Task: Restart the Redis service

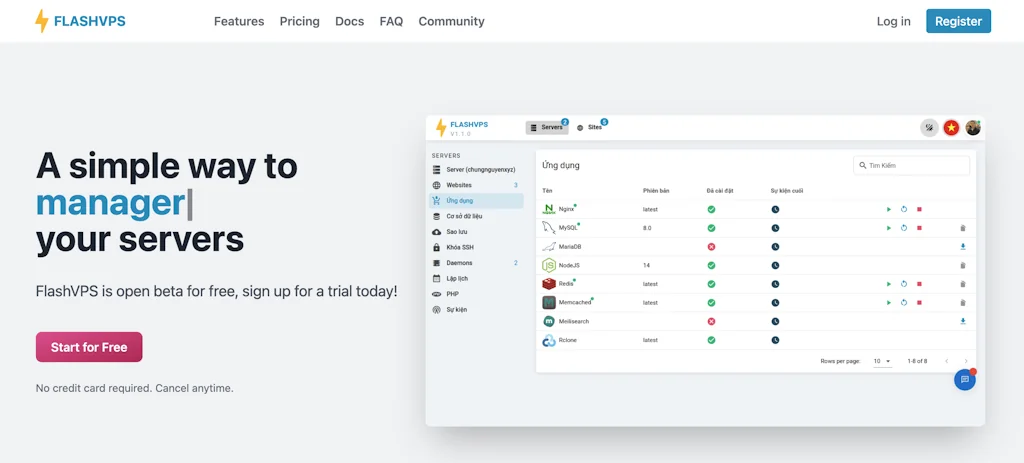Action: [904, 284]
